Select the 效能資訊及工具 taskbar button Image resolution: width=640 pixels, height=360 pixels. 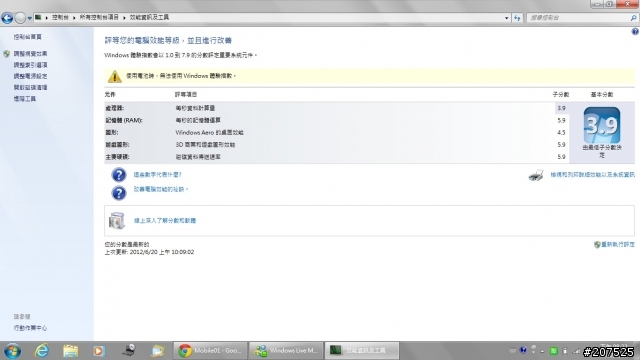point(362,351)
